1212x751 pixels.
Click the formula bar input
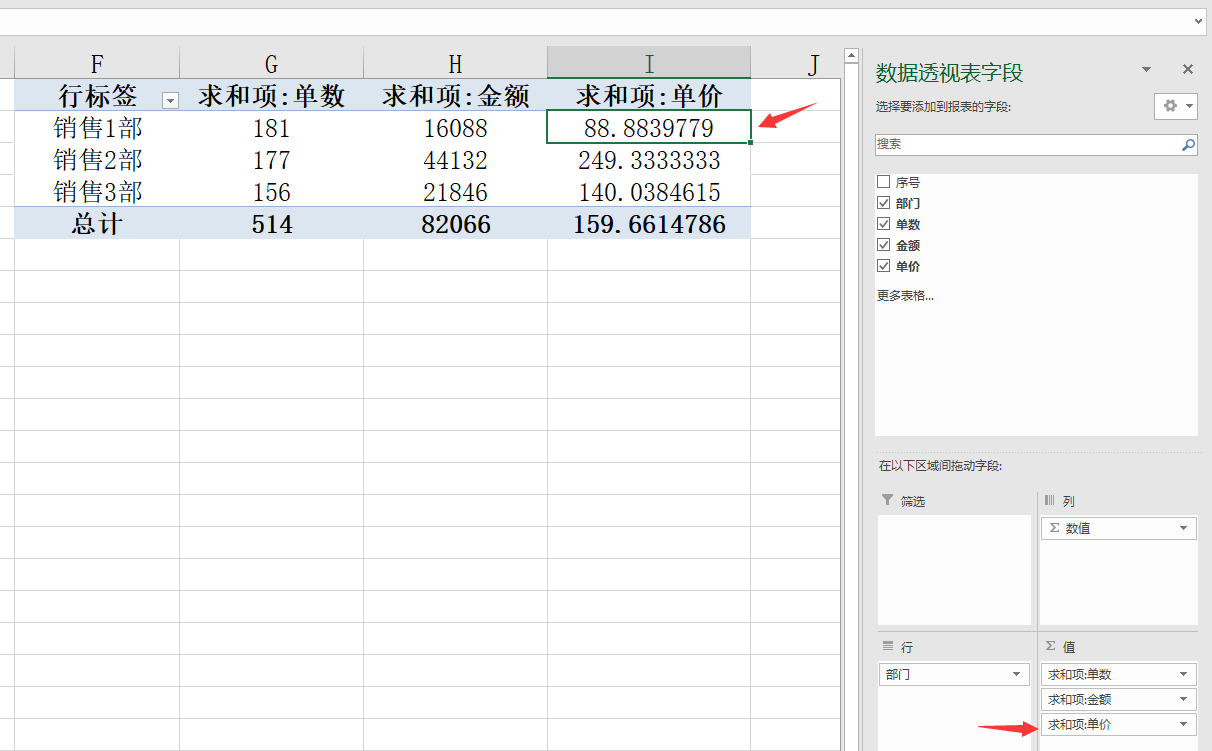coord(595,21)
